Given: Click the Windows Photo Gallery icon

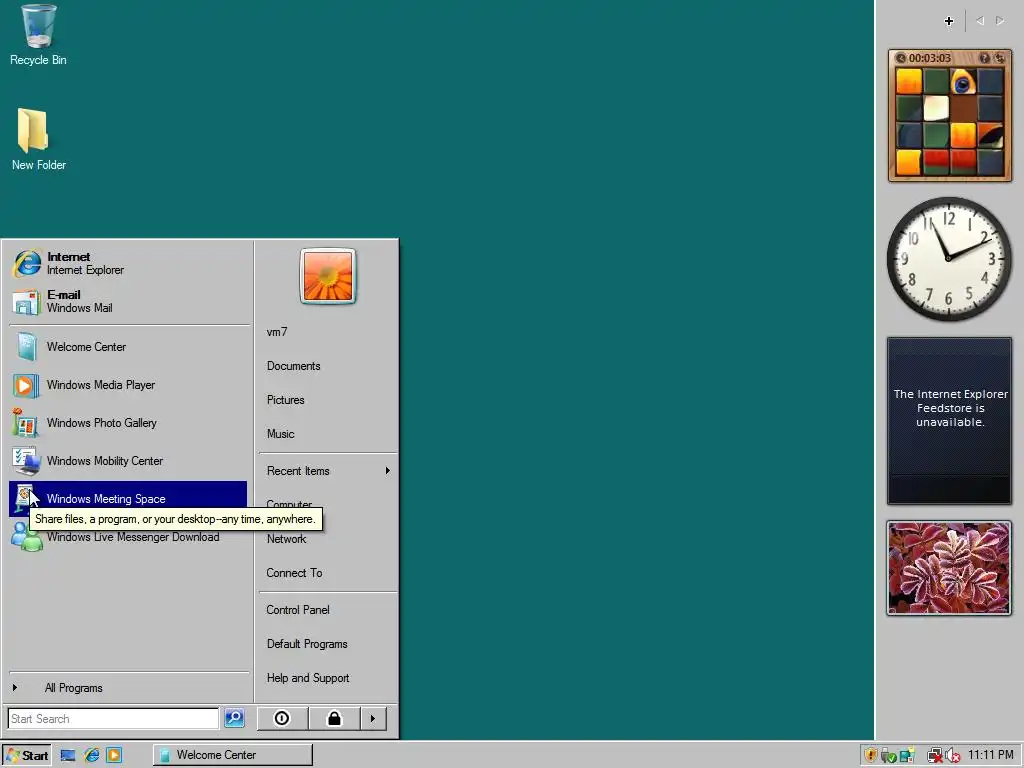Looking at the screenshot, I should click(25, 423).
